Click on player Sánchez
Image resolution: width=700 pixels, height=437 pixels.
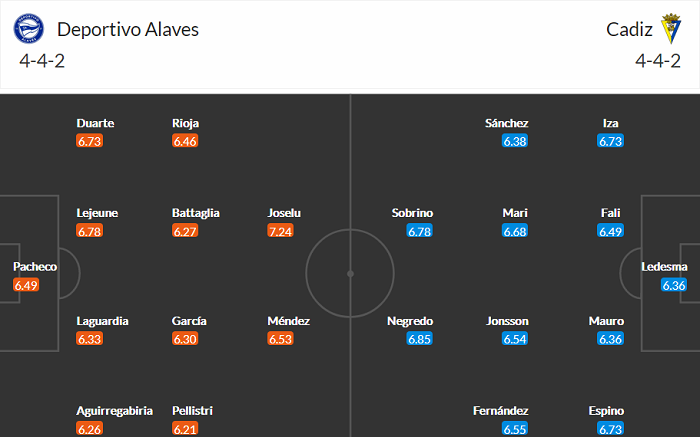[x=507, y=123]
